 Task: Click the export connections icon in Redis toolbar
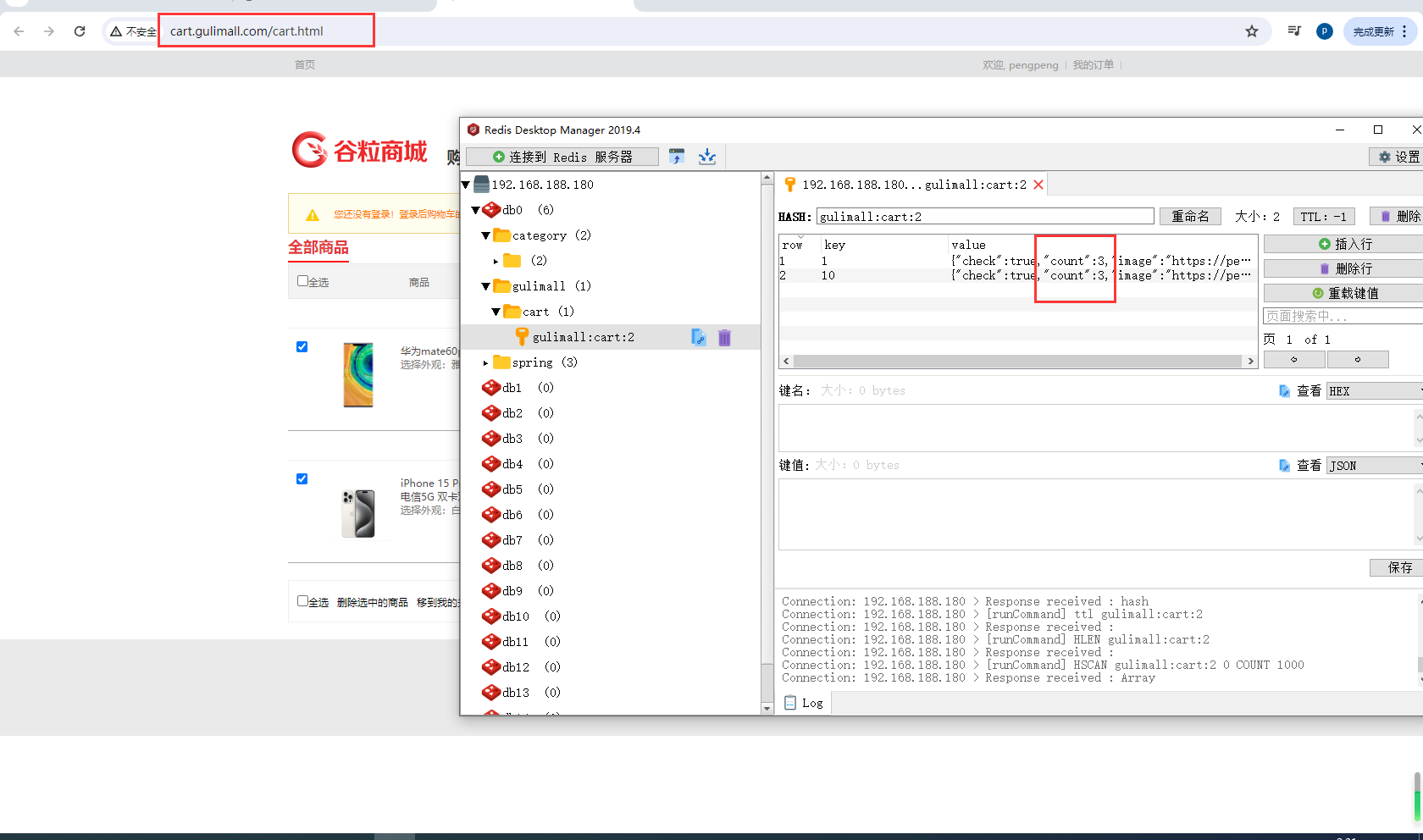[x=707, y=157]
